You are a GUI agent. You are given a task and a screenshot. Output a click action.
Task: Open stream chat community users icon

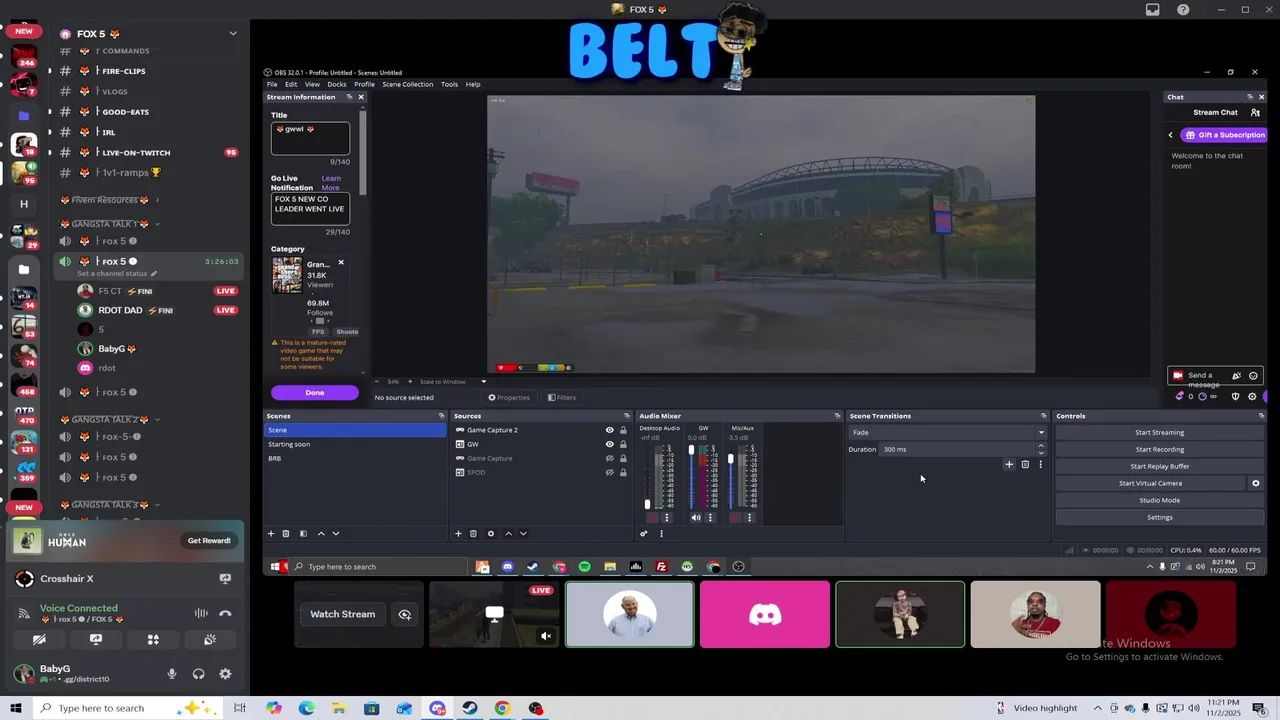click(x=1256, y=113)
